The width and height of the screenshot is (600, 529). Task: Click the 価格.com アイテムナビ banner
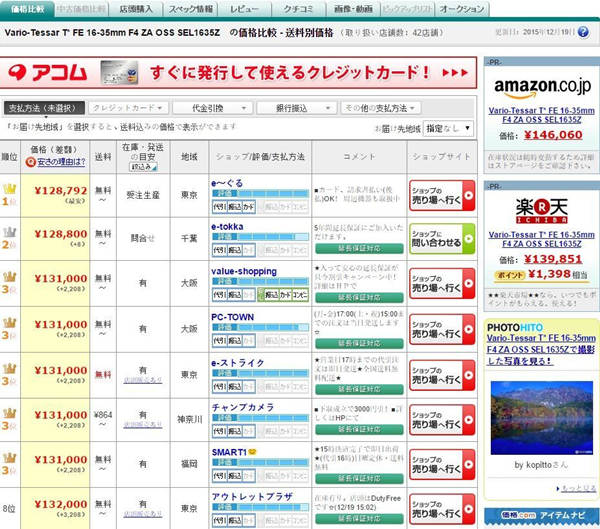[x=542, y=516]
